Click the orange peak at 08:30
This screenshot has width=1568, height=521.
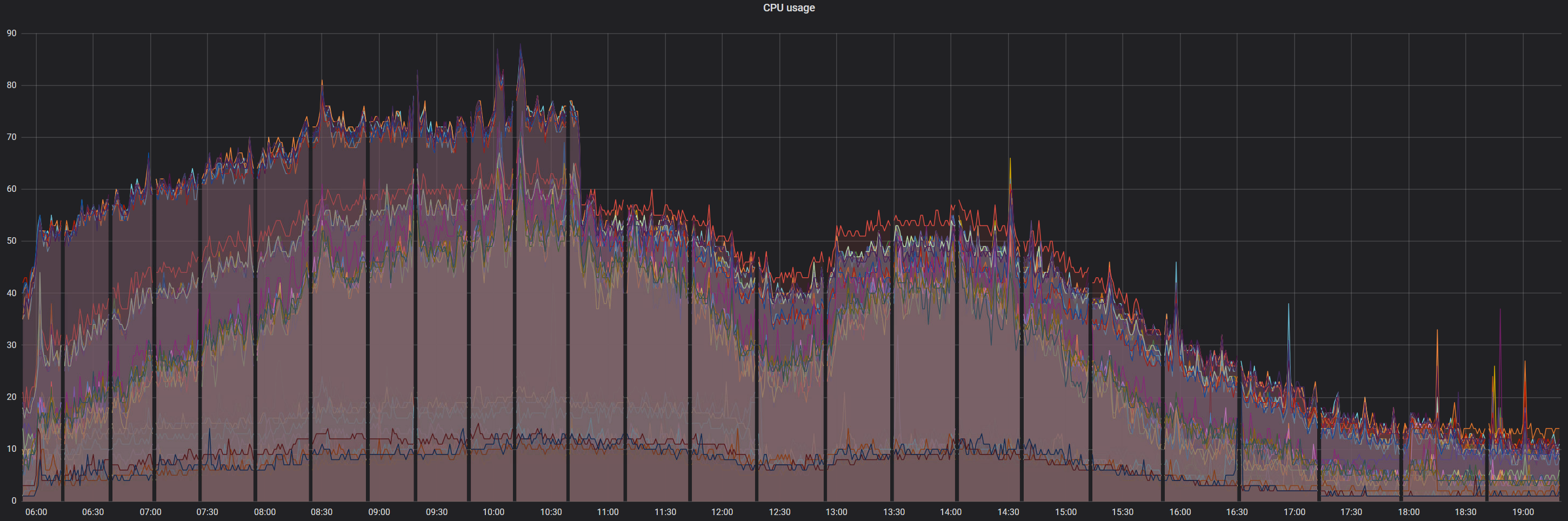(x=322, y=81)
